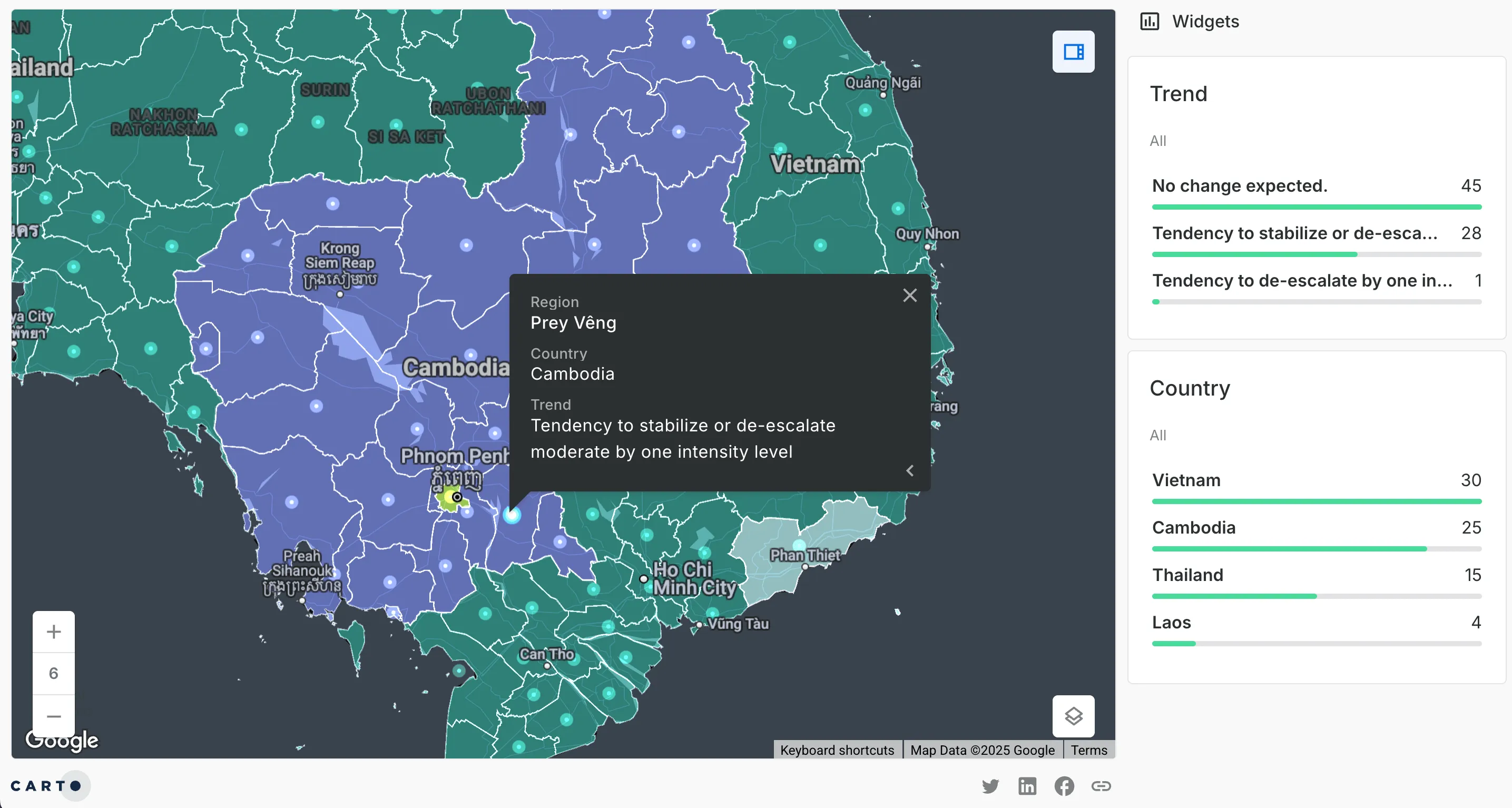Share map on Facebook
This screenshot has height=808, width=1512.
[1064, 786]
